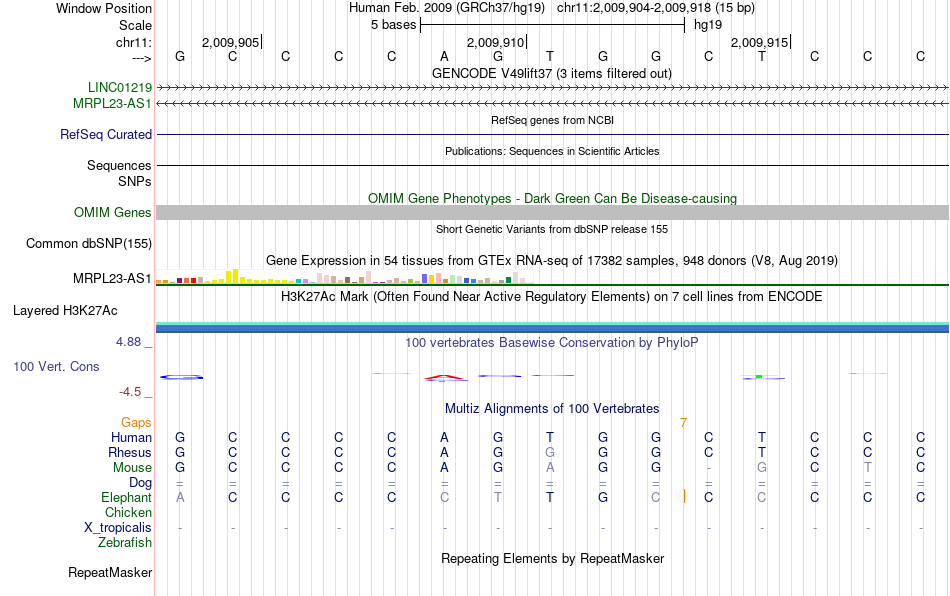Select the Common dbSNP(155) label

tap(88, 243)
